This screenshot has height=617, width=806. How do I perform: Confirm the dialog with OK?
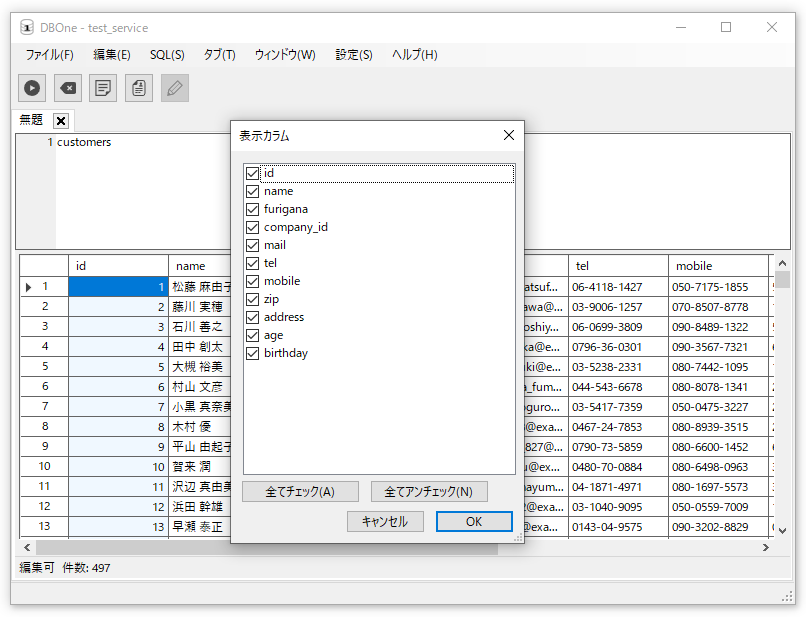pos(474,522)
